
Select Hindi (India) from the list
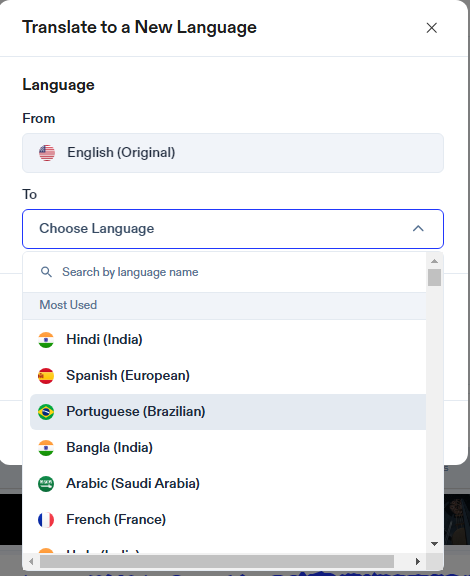point(228,339)
